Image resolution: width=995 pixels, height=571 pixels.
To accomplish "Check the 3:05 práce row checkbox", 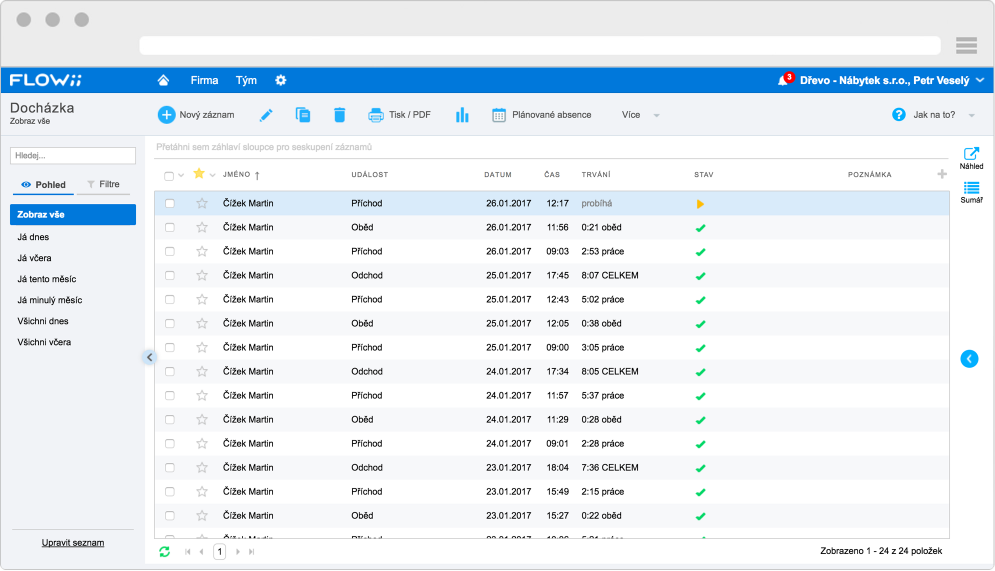I will tap(169, 348).
